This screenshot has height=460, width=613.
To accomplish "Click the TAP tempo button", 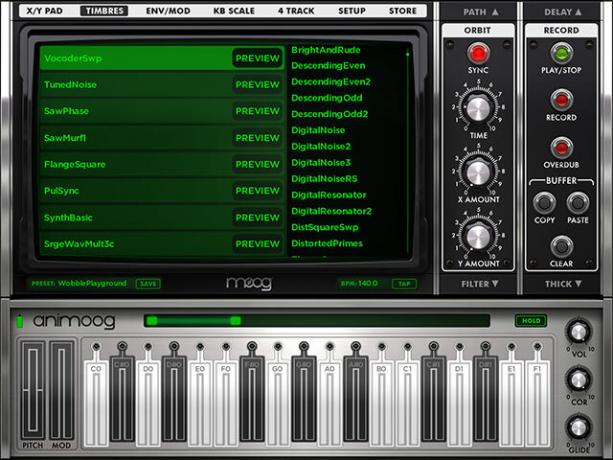I will pyautogui.click(x=404, y=284).
